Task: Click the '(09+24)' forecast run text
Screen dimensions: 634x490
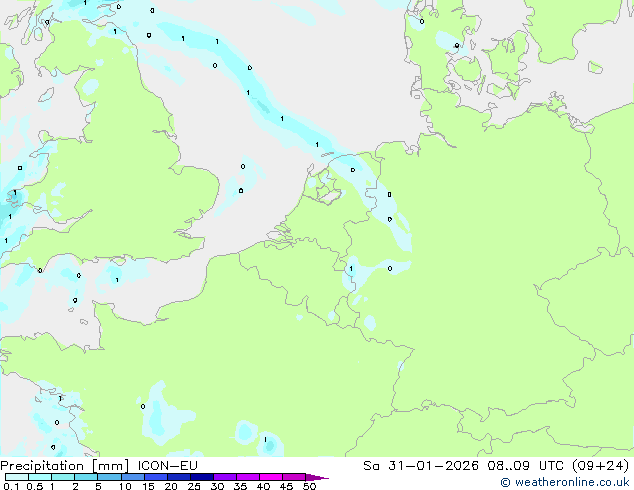Action: (601, 466)
